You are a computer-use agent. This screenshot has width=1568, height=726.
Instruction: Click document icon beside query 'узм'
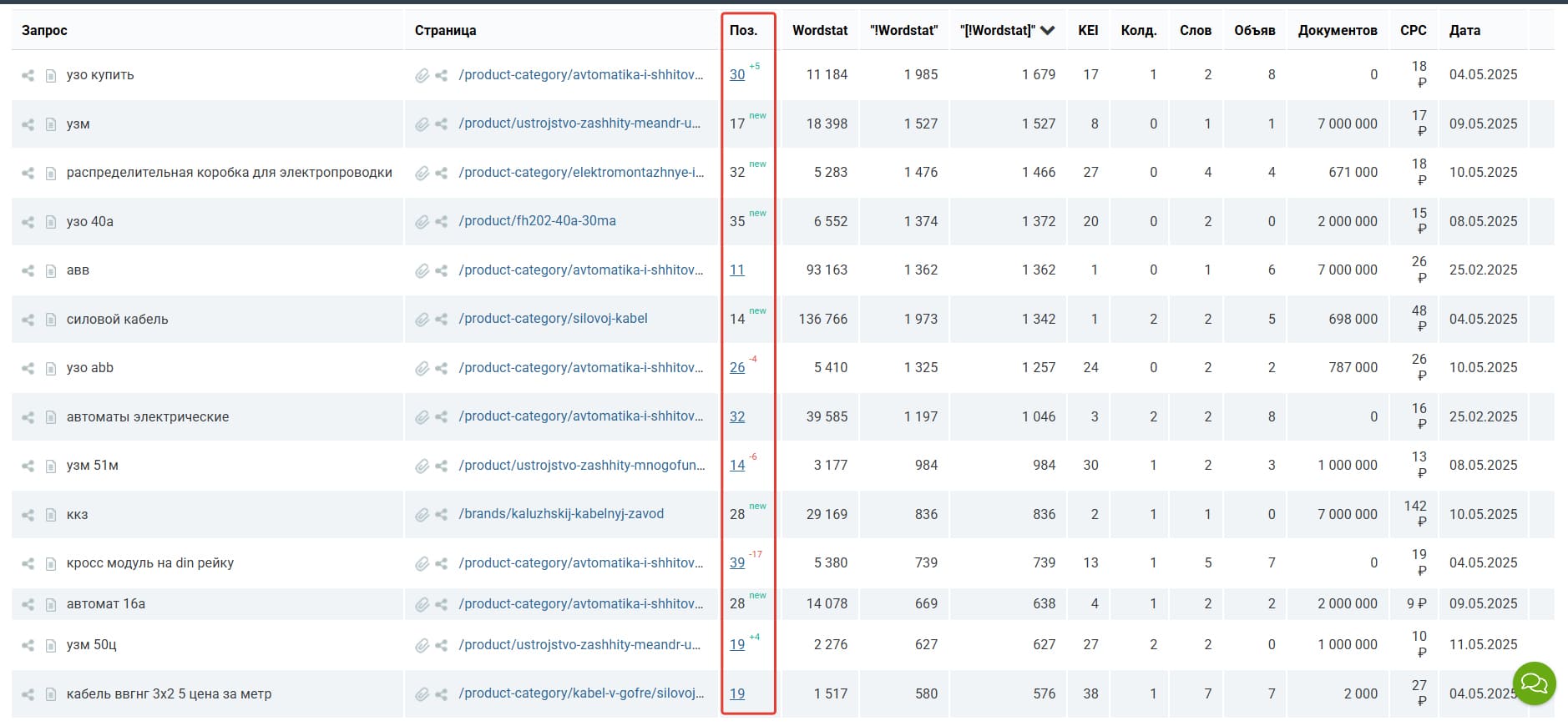point(51,124)
